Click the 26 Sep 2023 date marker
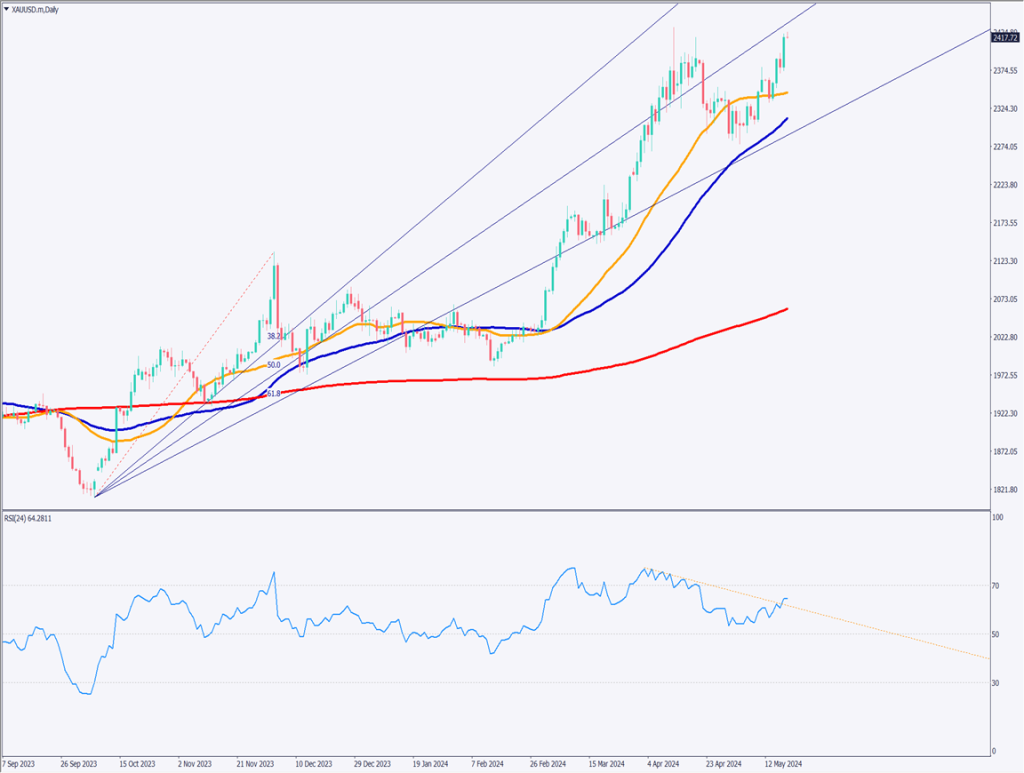Image resolution: width=1024 pixels, height=773 pixels. 78,762
